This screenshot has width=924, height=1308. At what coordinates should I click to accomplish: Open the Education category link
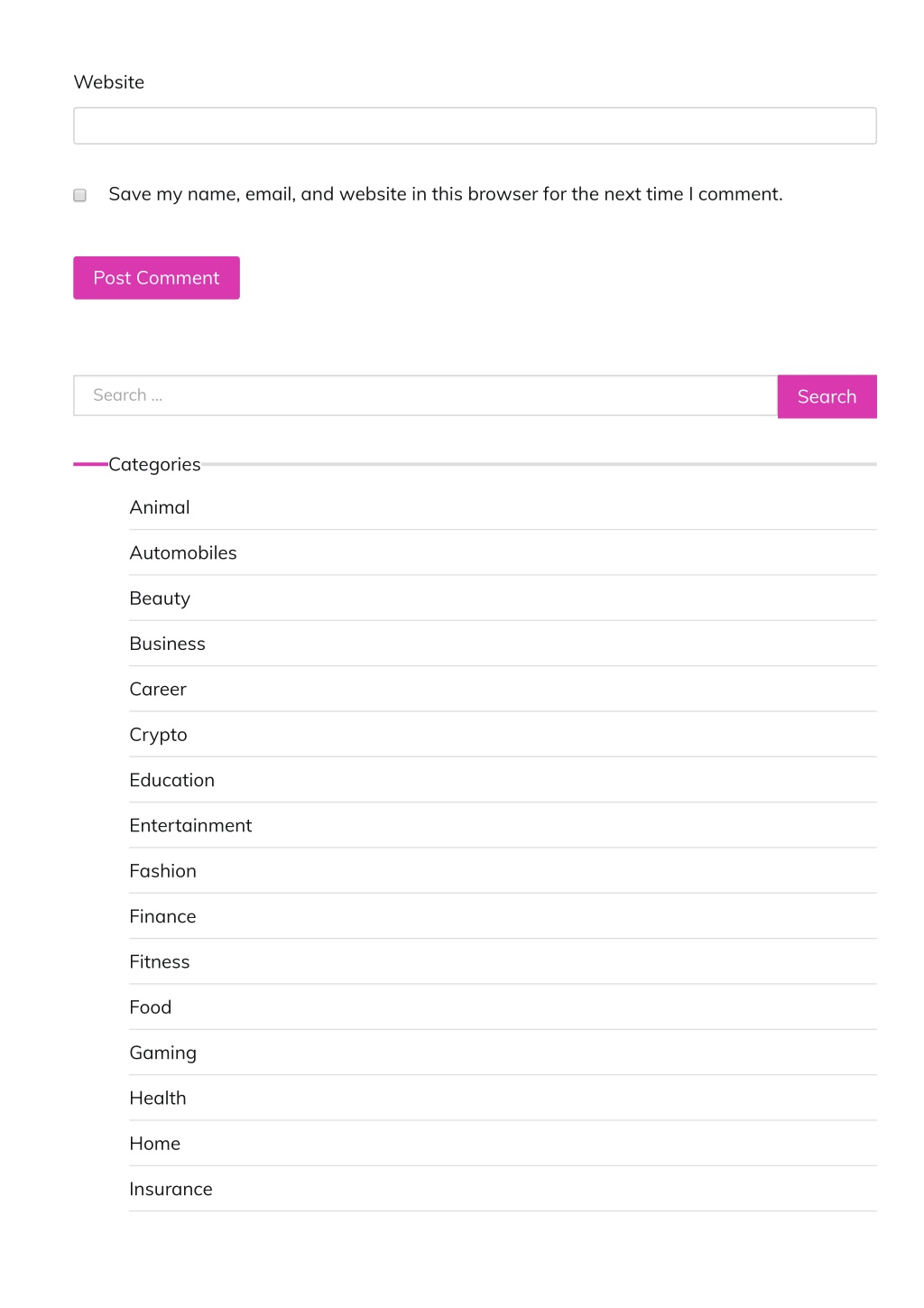(172, 780)
